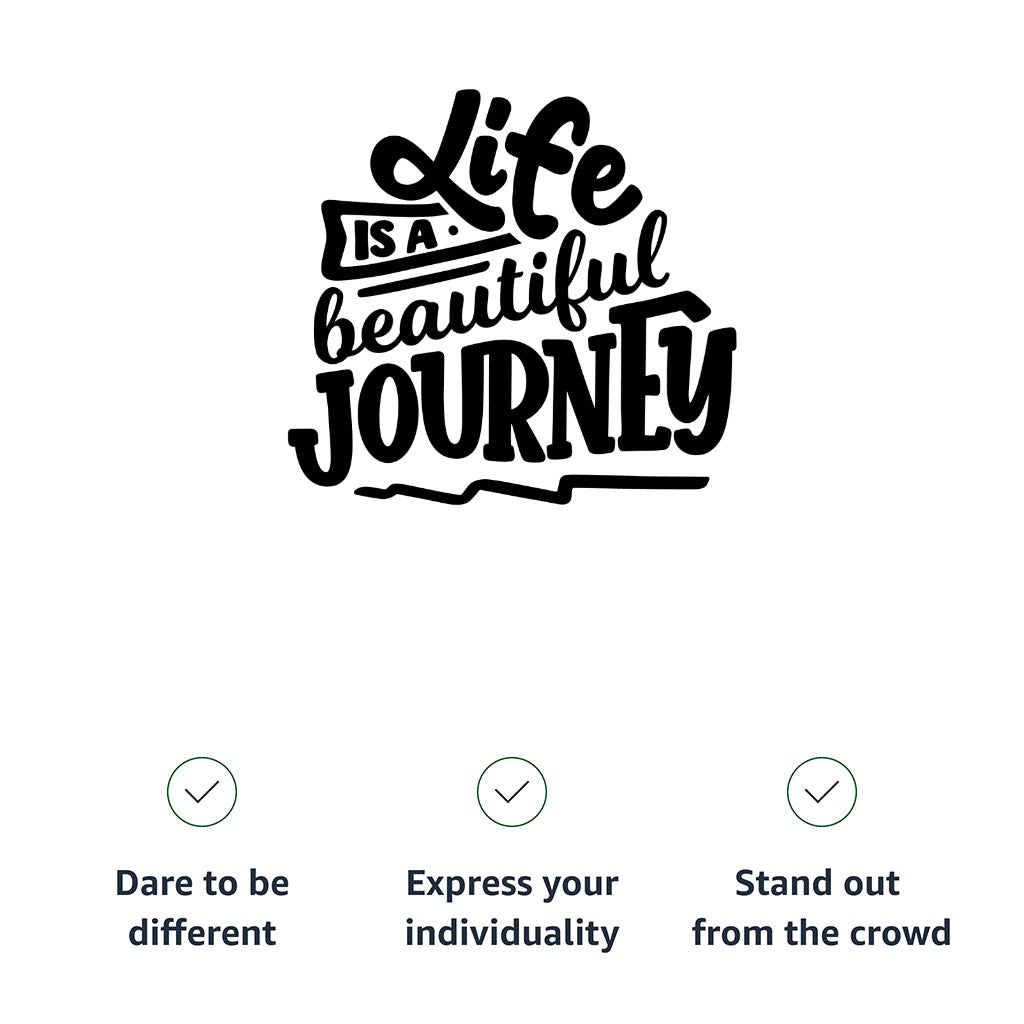
Task: Click the checkmark above "Express your individuality"
Action: tap(512, 792)
